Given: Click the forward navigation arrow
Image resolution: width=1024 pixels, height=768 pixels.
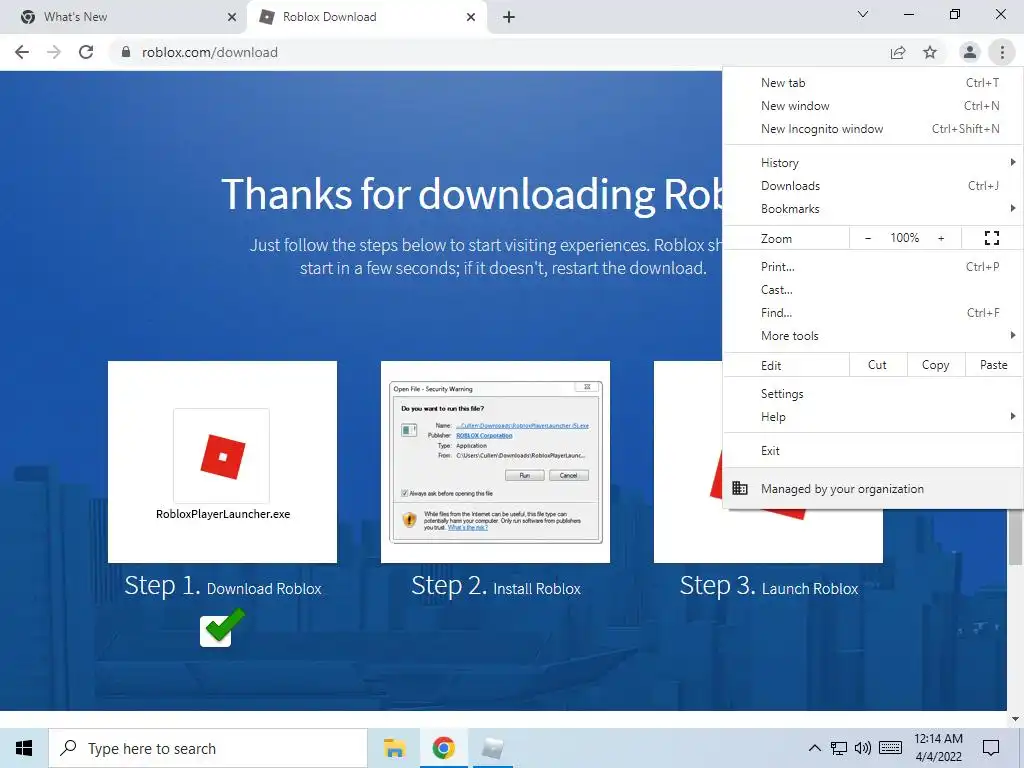Looking at the screenshot, I should (54, 52).
